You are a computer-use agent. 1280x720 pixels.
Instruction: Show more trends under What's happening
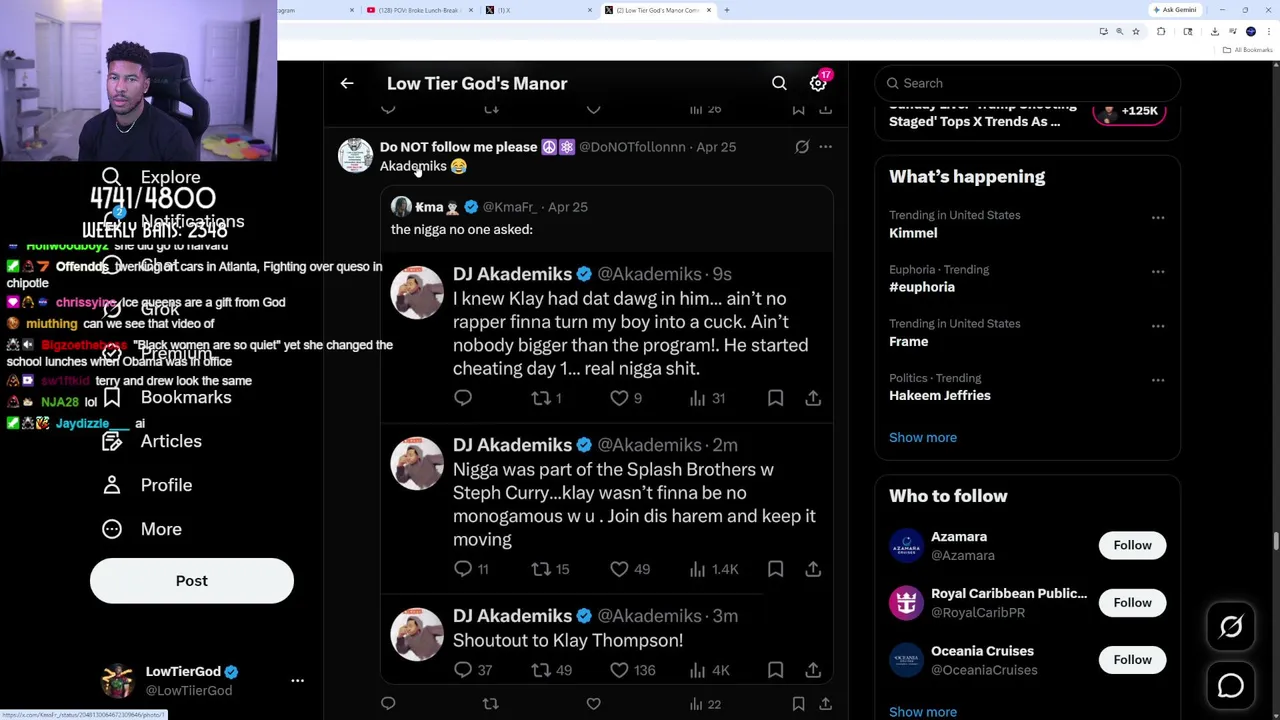pyautogui.click(x=923, y=437)
